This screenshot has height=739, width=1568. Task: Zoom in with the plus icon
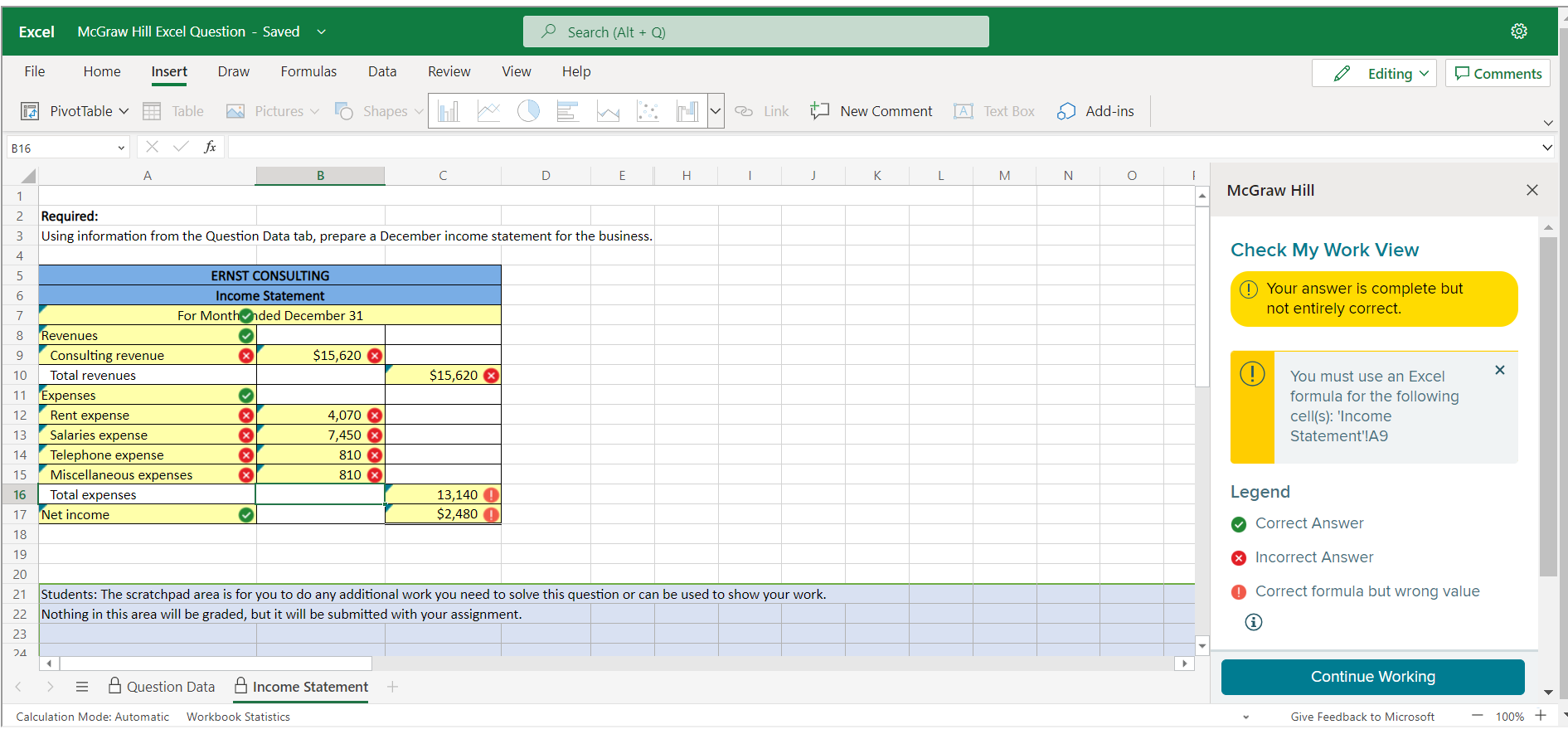tap(1541, 716)
